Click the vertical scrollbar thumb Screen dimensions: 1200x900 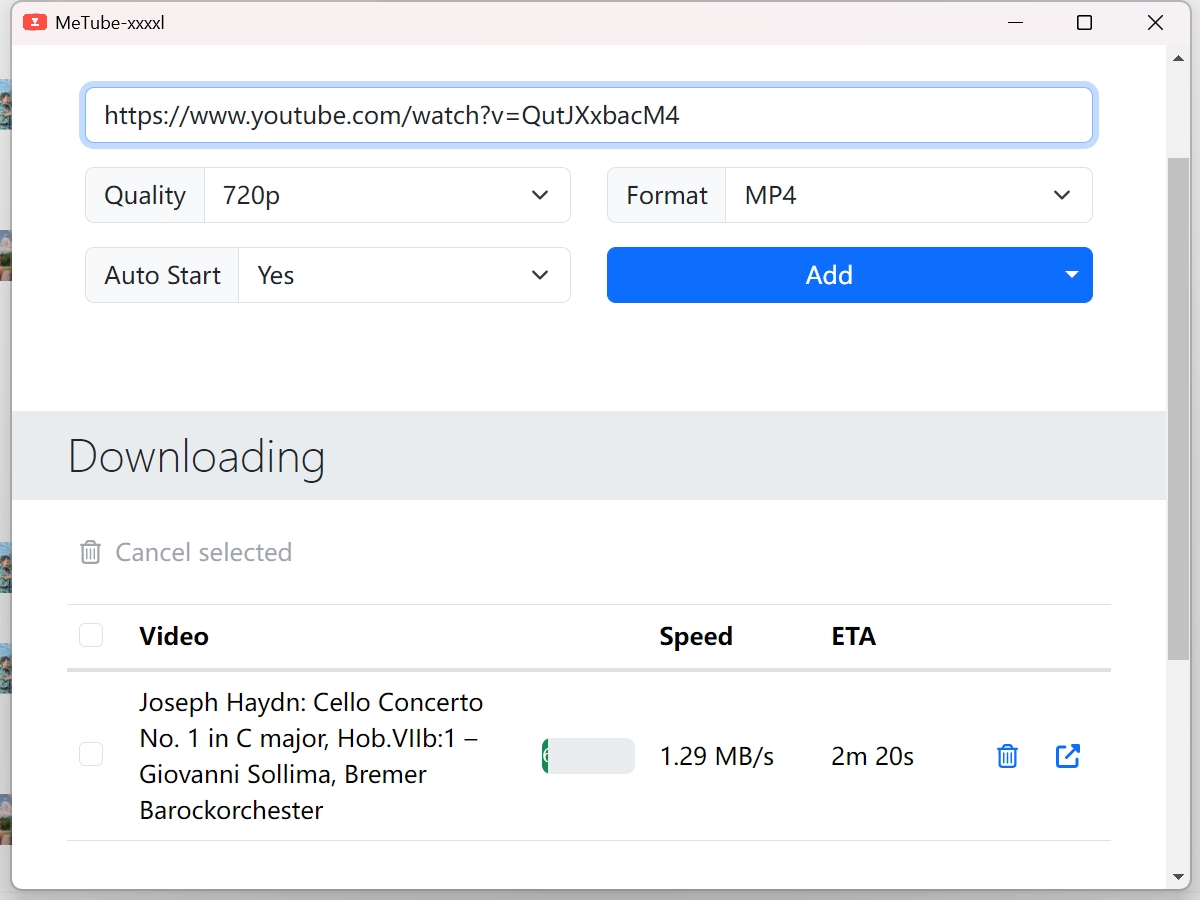click(x=1178, y=408)
